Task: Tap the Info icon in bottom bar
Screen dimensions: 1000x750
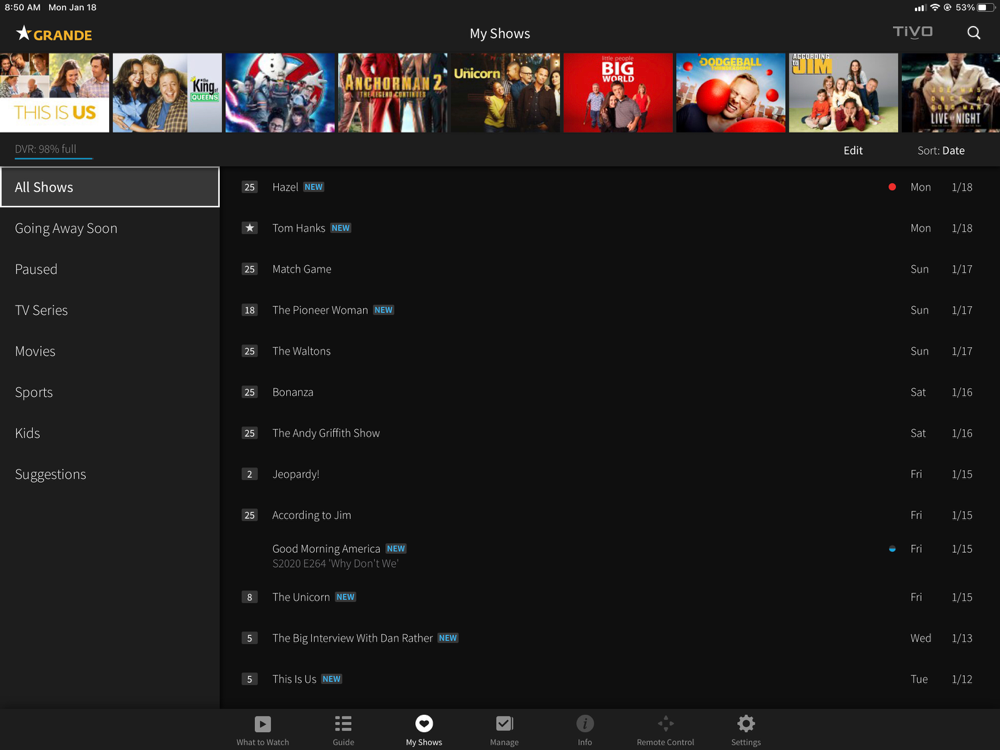Action: (x=585, y=724)
